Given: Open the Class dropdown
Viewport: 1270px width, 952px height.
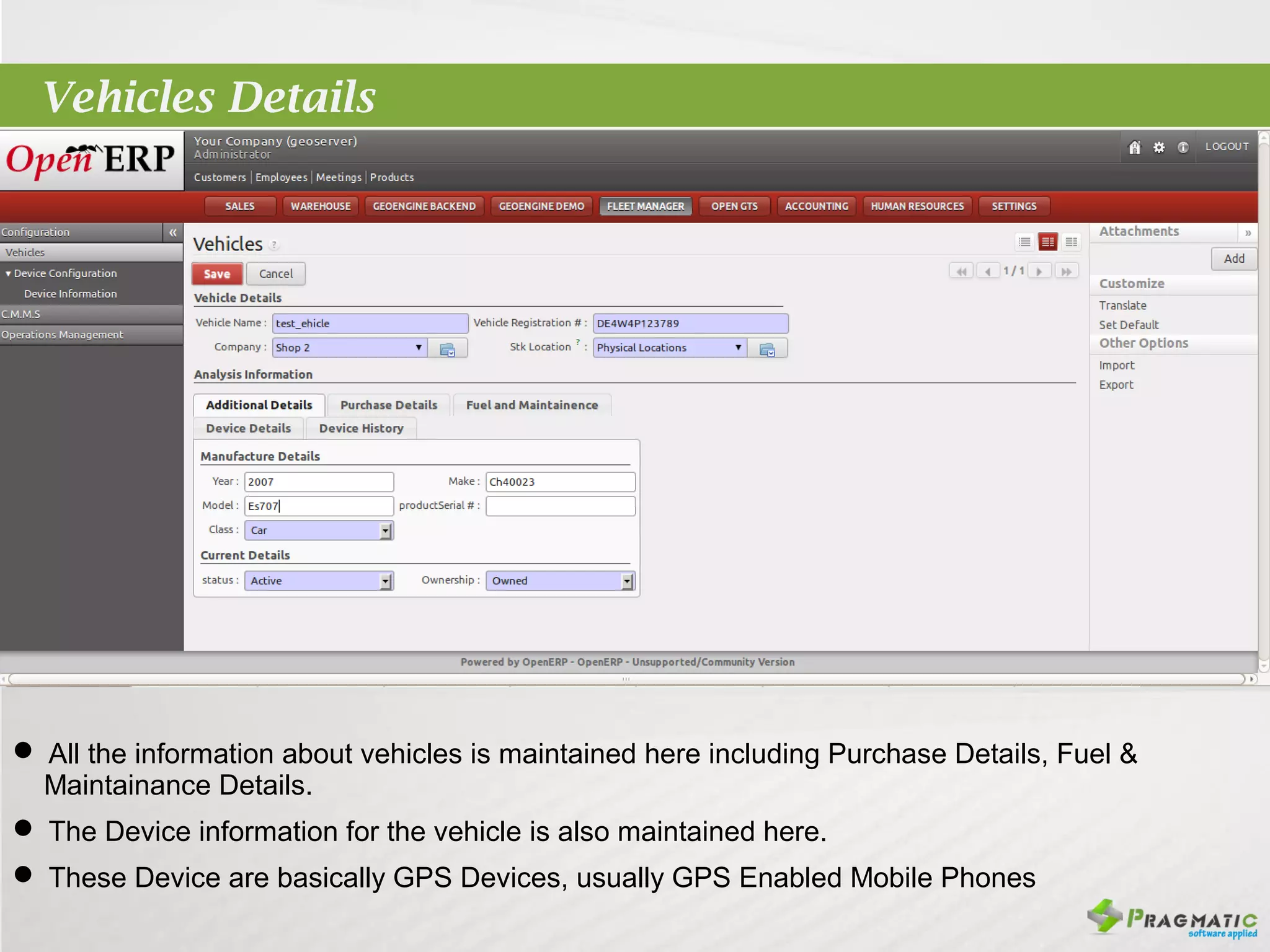Looking at the screenshot, I should point(319,531).
